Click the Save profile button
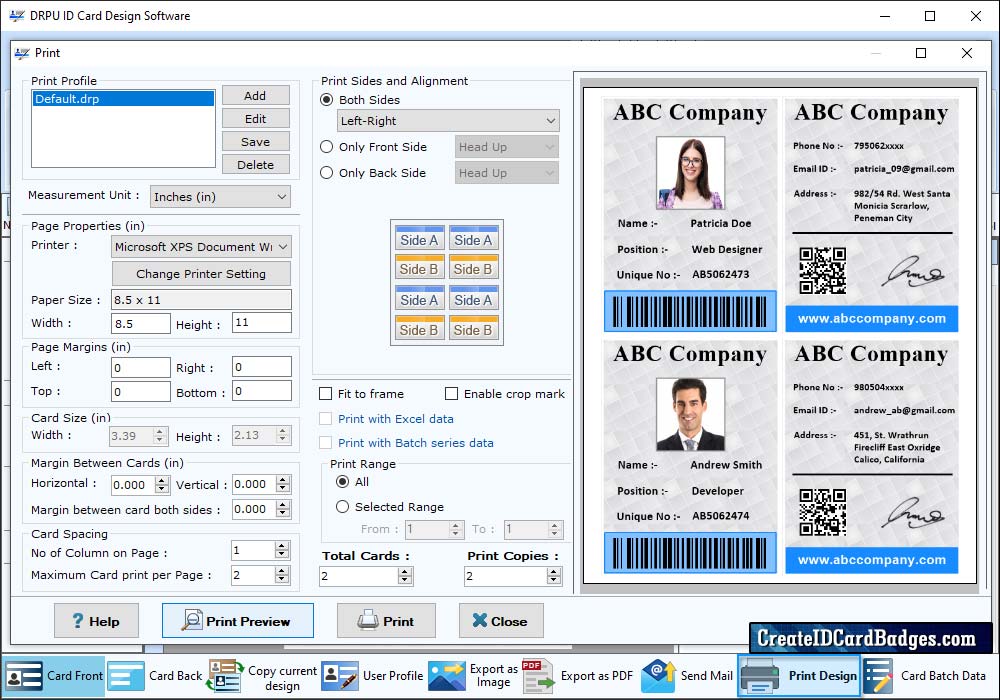This screenshot has width=1000, height=700. point(255,142)
